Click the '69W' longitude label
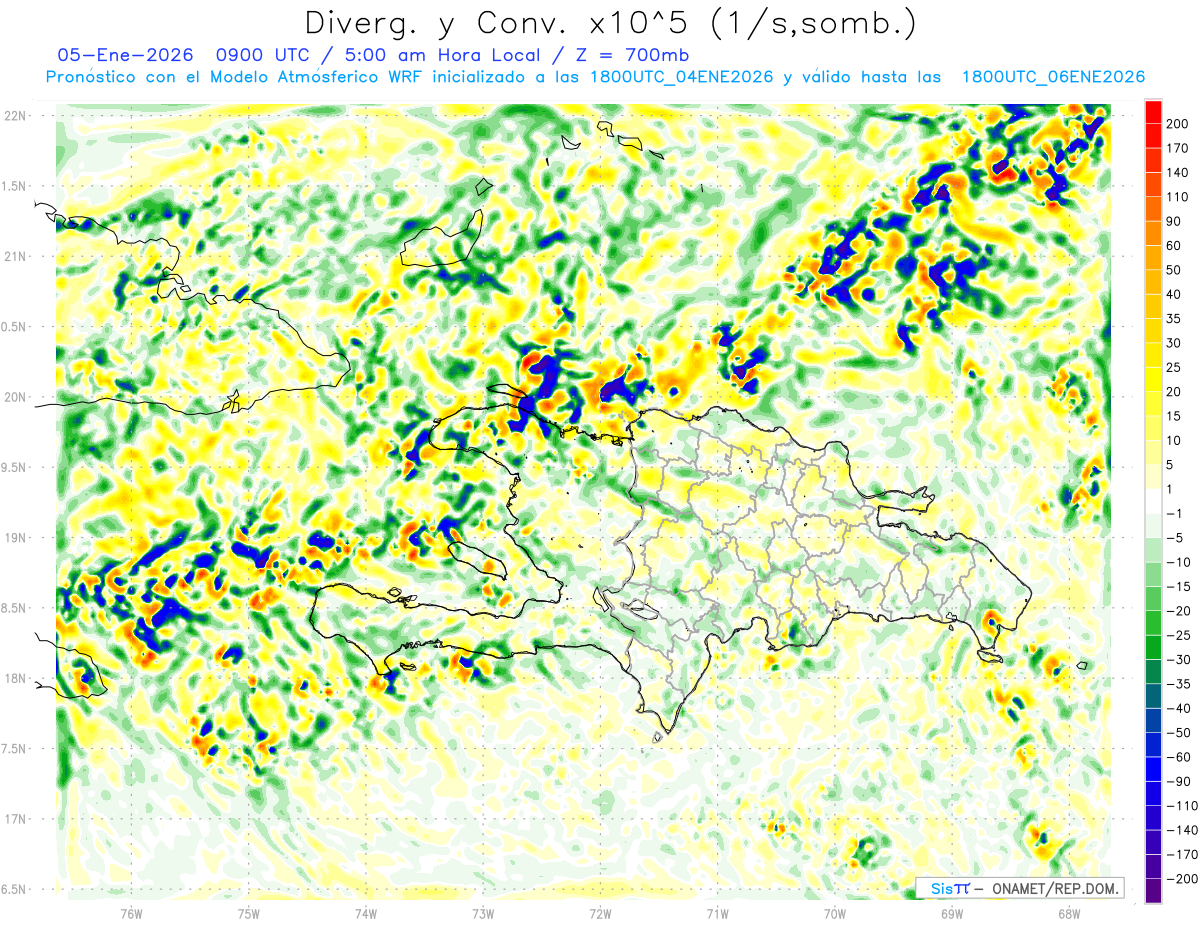This screenshot has width=1200, height=927. 951,912
